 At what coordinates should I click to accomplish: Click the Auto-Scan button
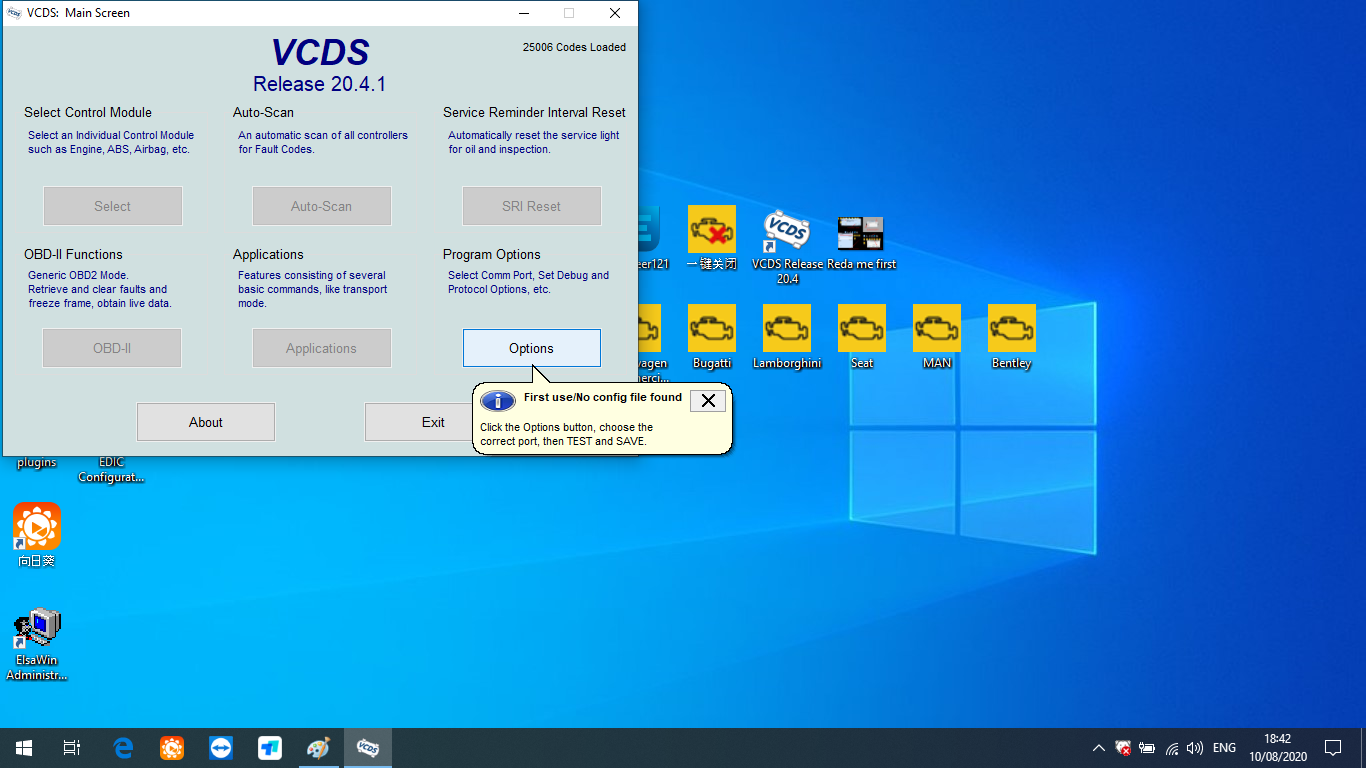[x=321, y=206]
